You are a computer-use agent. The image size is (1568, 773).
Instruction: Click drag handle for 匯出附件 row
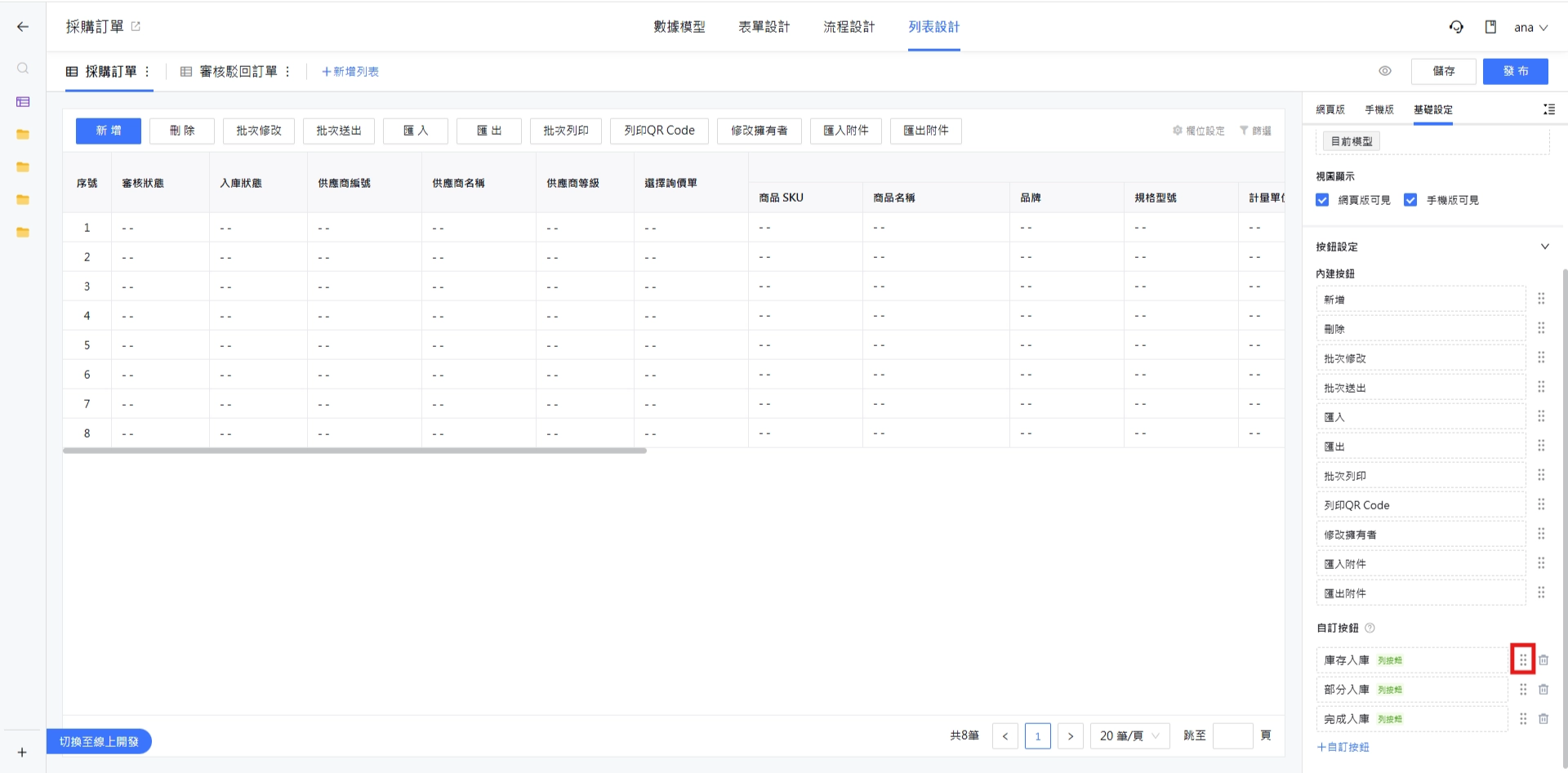(x=1541, y=593)
